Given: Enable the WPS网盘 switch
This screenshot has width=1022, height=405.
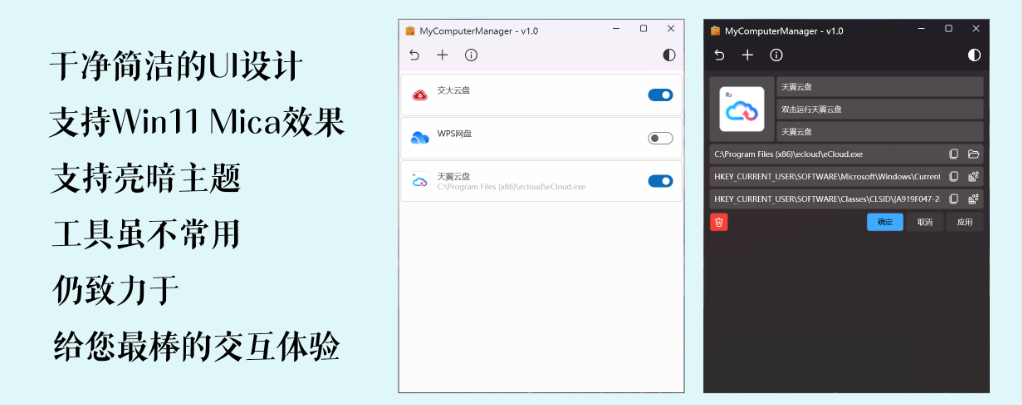Looking at the screenshot, I should pyautogui.click(x=660, y=138).
